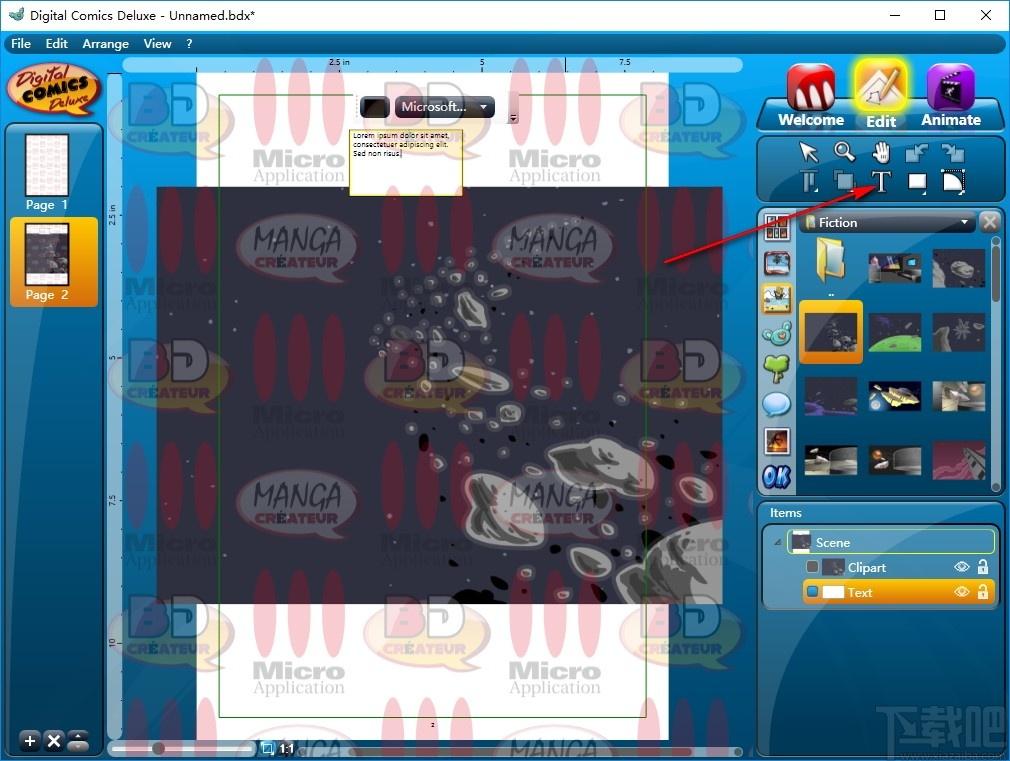
Task: Choose the control room scene thumbnail
Action: coord(895,269)
